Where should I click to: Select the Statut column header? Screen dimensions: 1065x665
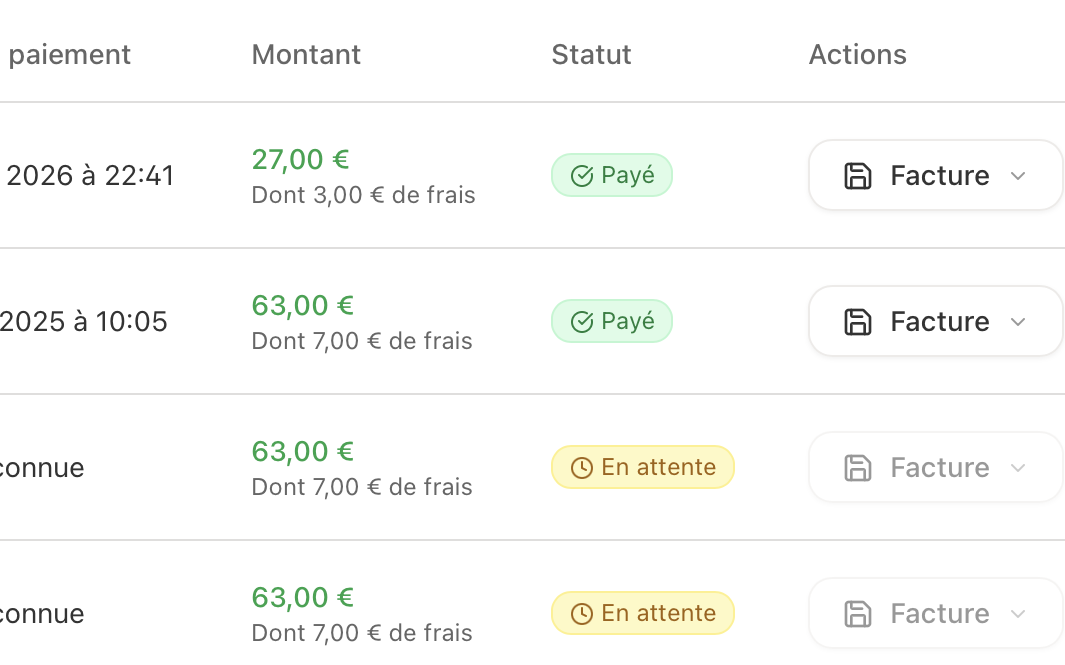pos(591,54)
